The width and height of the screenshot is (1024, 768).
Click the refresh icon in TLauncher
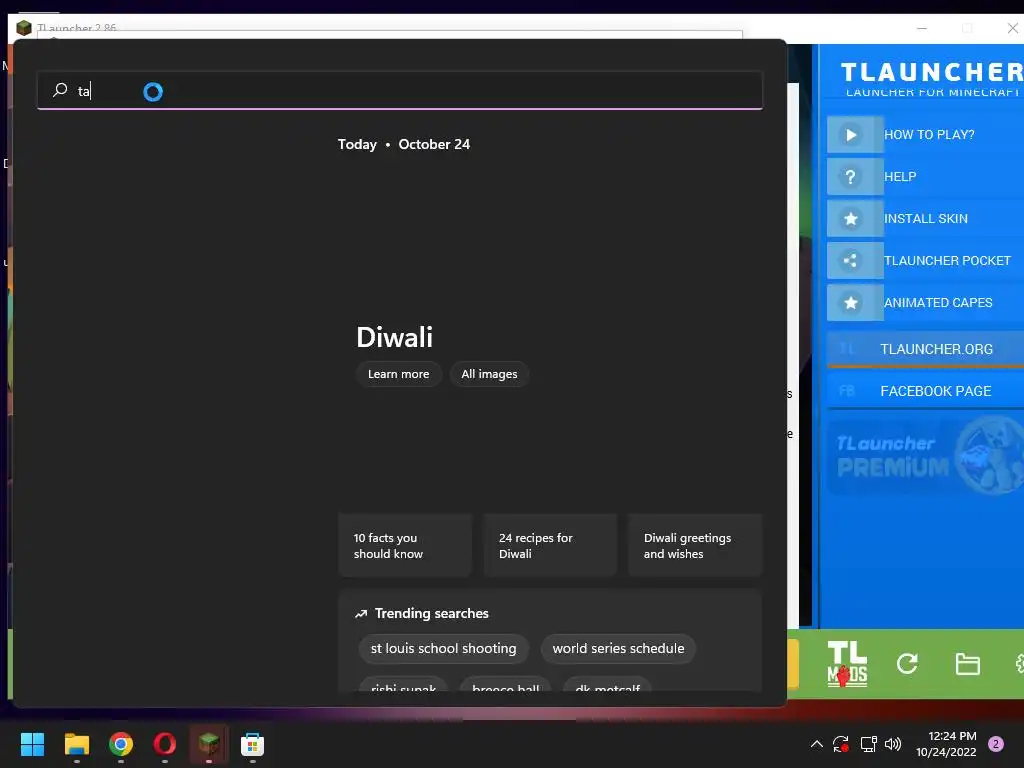pyautogui.click(x=907, y=664)
